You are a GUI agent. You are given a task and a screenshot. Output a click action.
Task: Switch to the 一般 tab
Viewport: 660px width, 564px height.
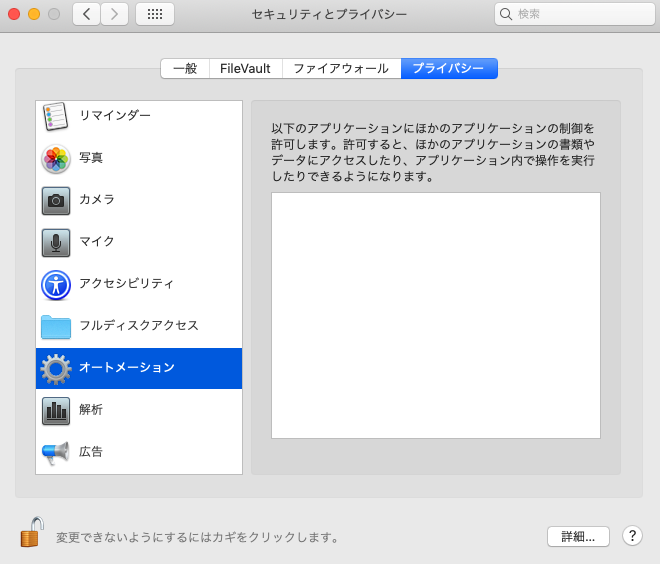click(185, 68)
